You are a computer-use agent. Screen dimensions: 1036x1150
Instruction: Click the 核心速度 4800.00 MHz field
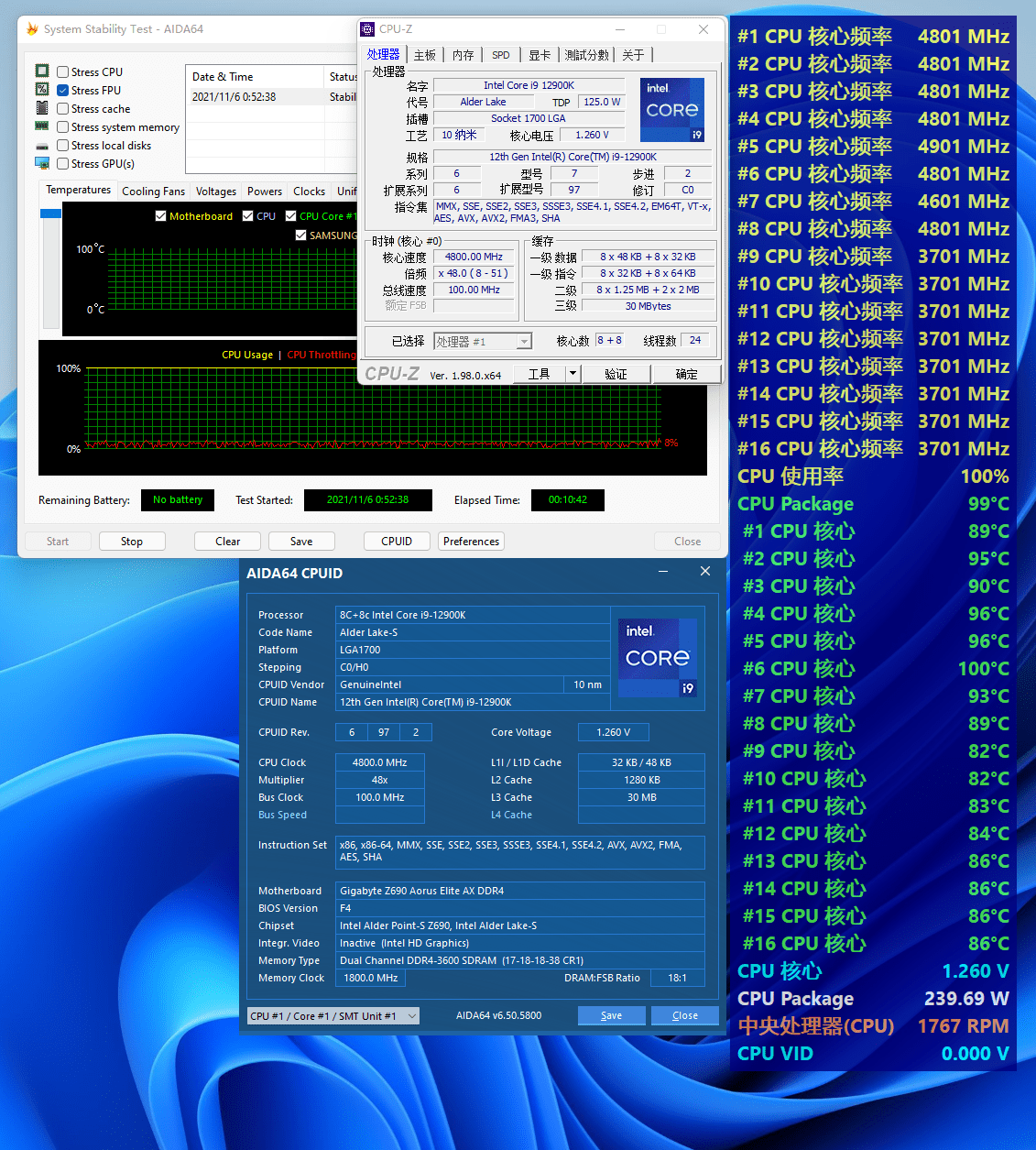coord(474,257)
